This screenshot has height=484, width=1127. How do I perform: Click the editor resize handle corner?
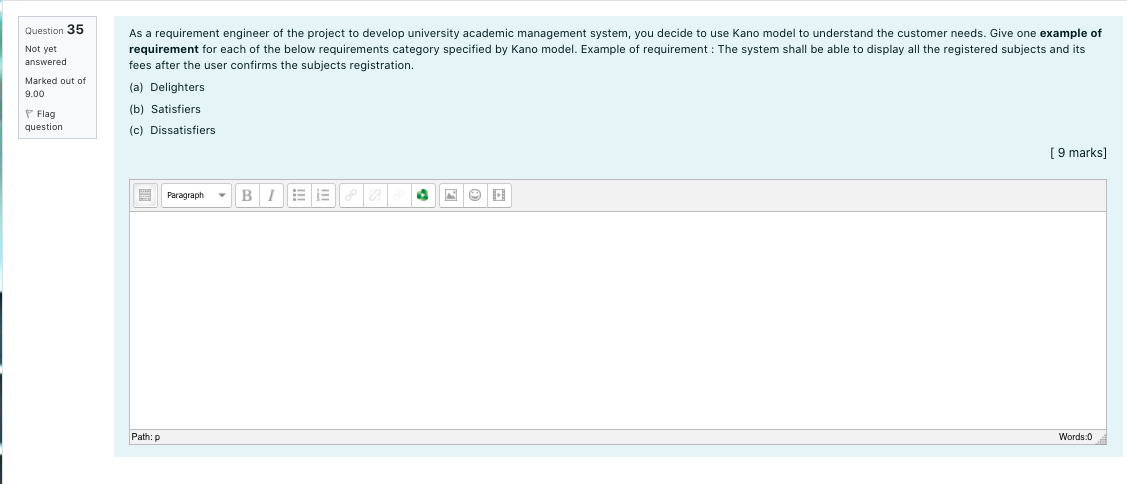tap(1100, 440)
